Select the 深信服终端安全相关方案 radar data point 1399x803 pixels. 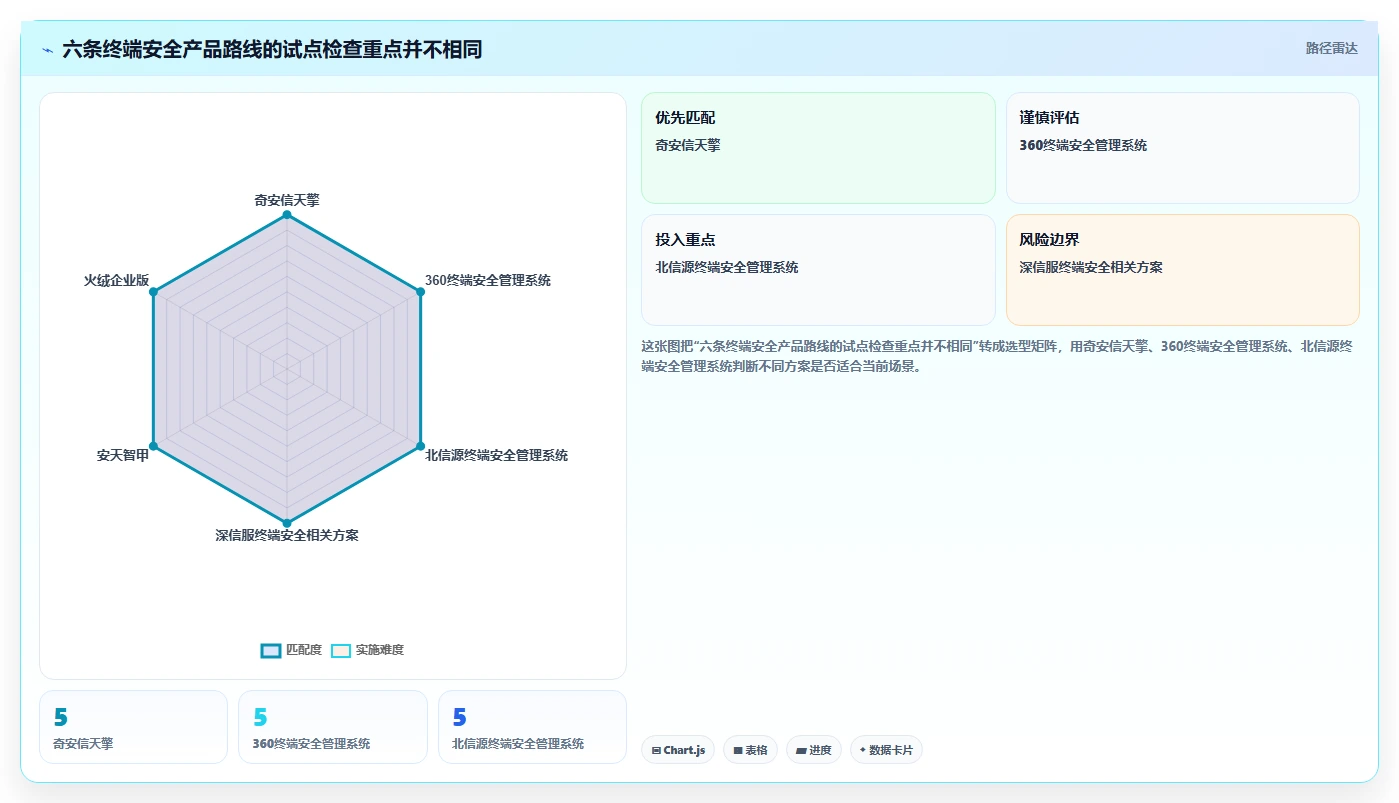287,523
